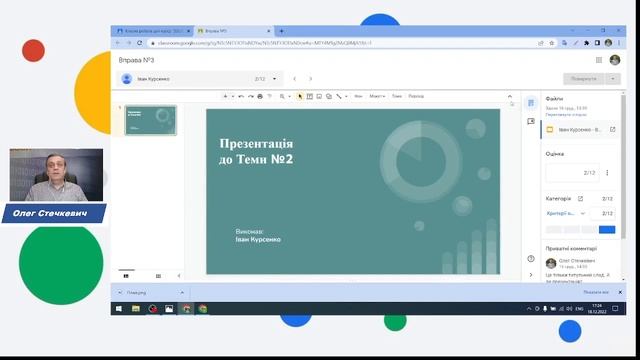
Task: Click the volume icon in system tray
Action: pos(569,309)
